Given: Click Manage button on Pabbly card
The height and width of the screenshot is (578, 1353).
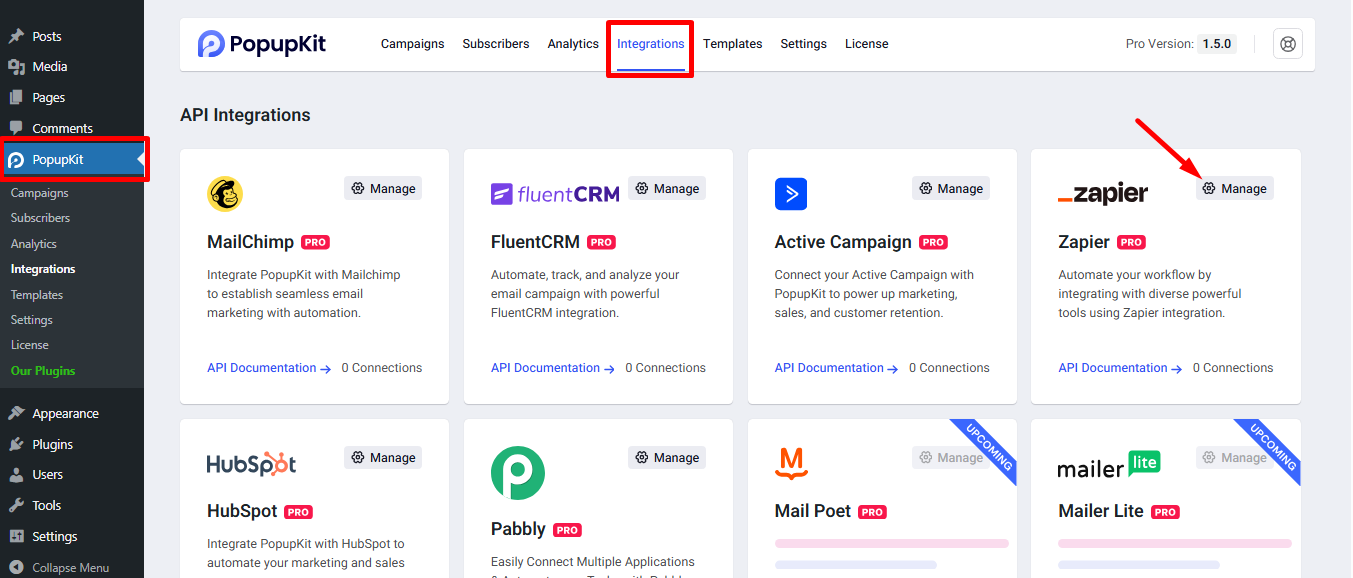Looking at the screenshot, I should (667, 457).
